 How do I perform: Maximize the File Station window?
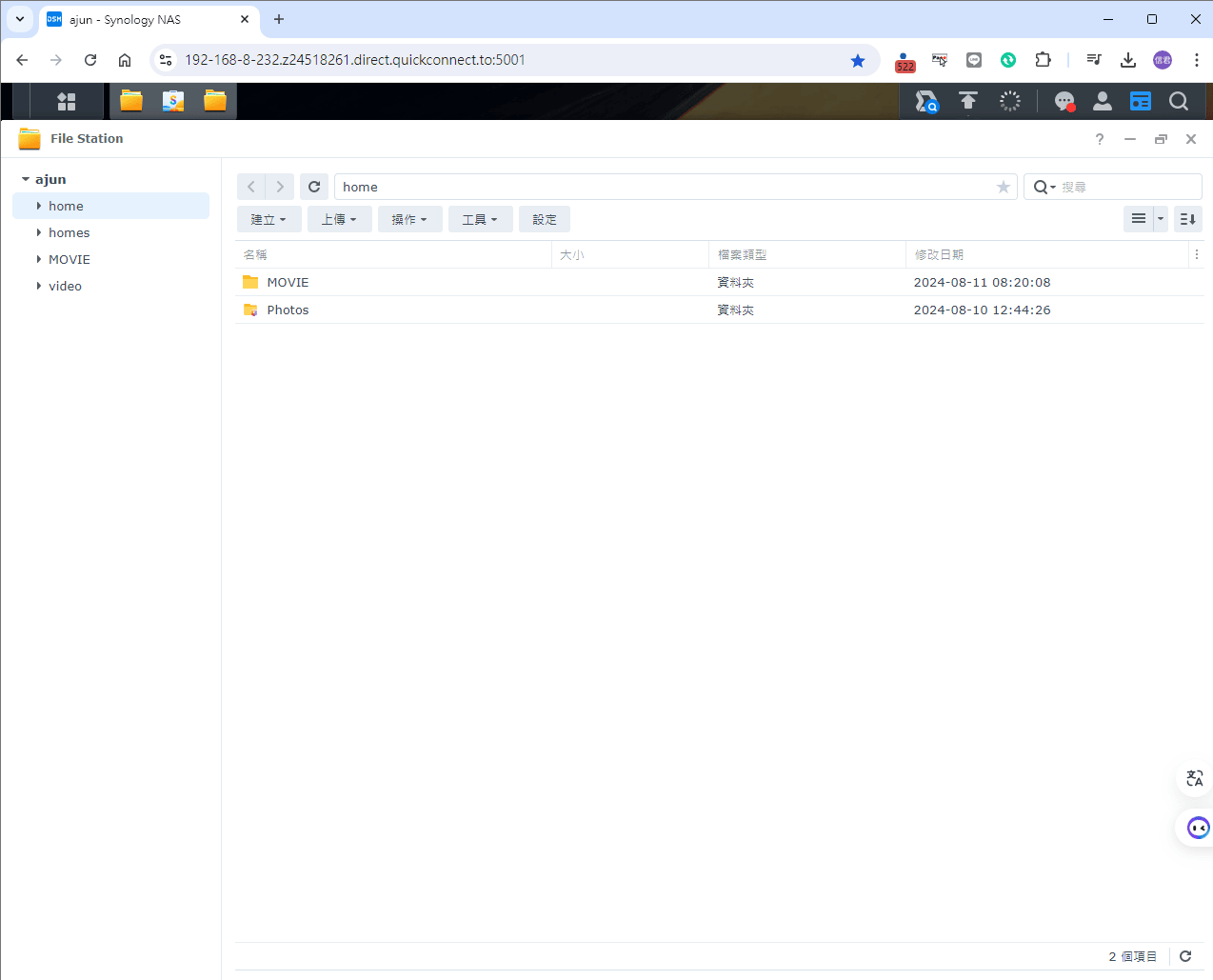point(1161,139)
